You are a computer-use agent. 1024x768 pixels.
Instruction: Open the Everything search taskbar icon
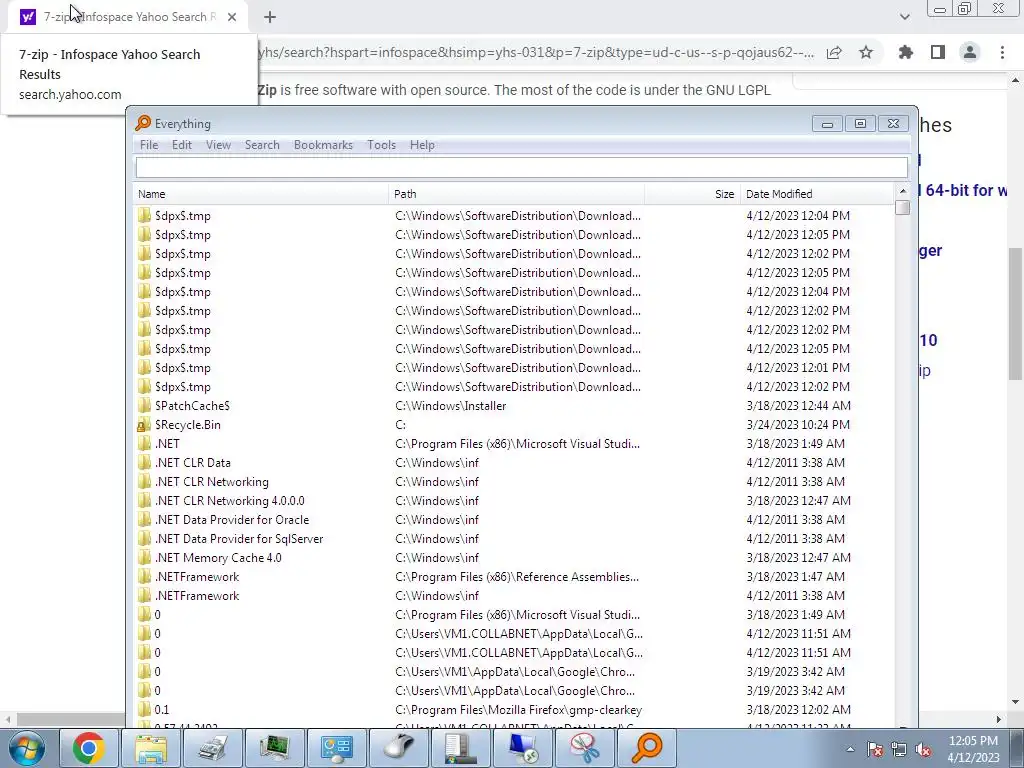pyautogui.click(x=647, y=748)
